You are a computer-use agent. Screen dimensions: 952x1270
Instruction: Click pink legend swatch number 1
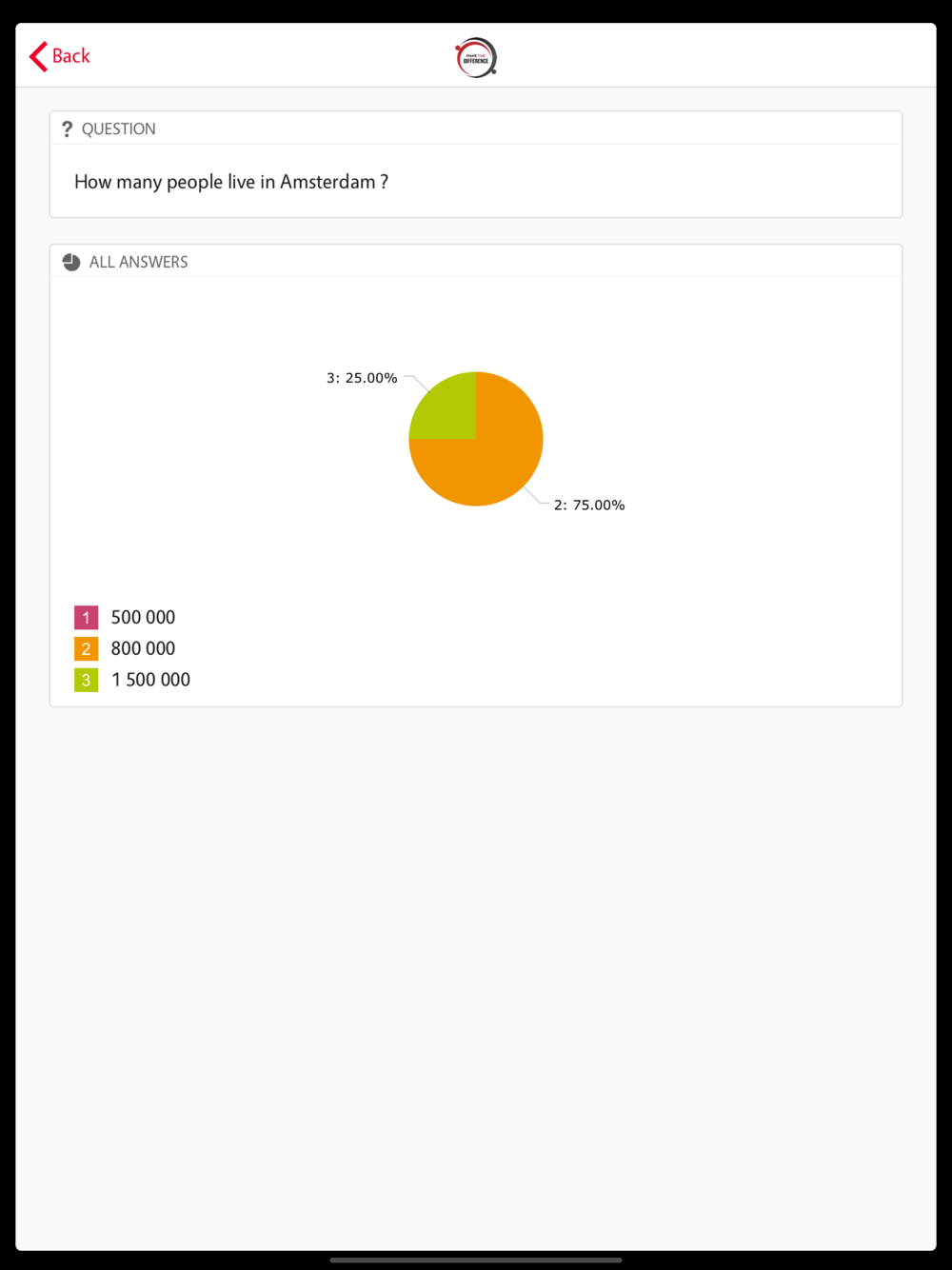coord(86,618)
